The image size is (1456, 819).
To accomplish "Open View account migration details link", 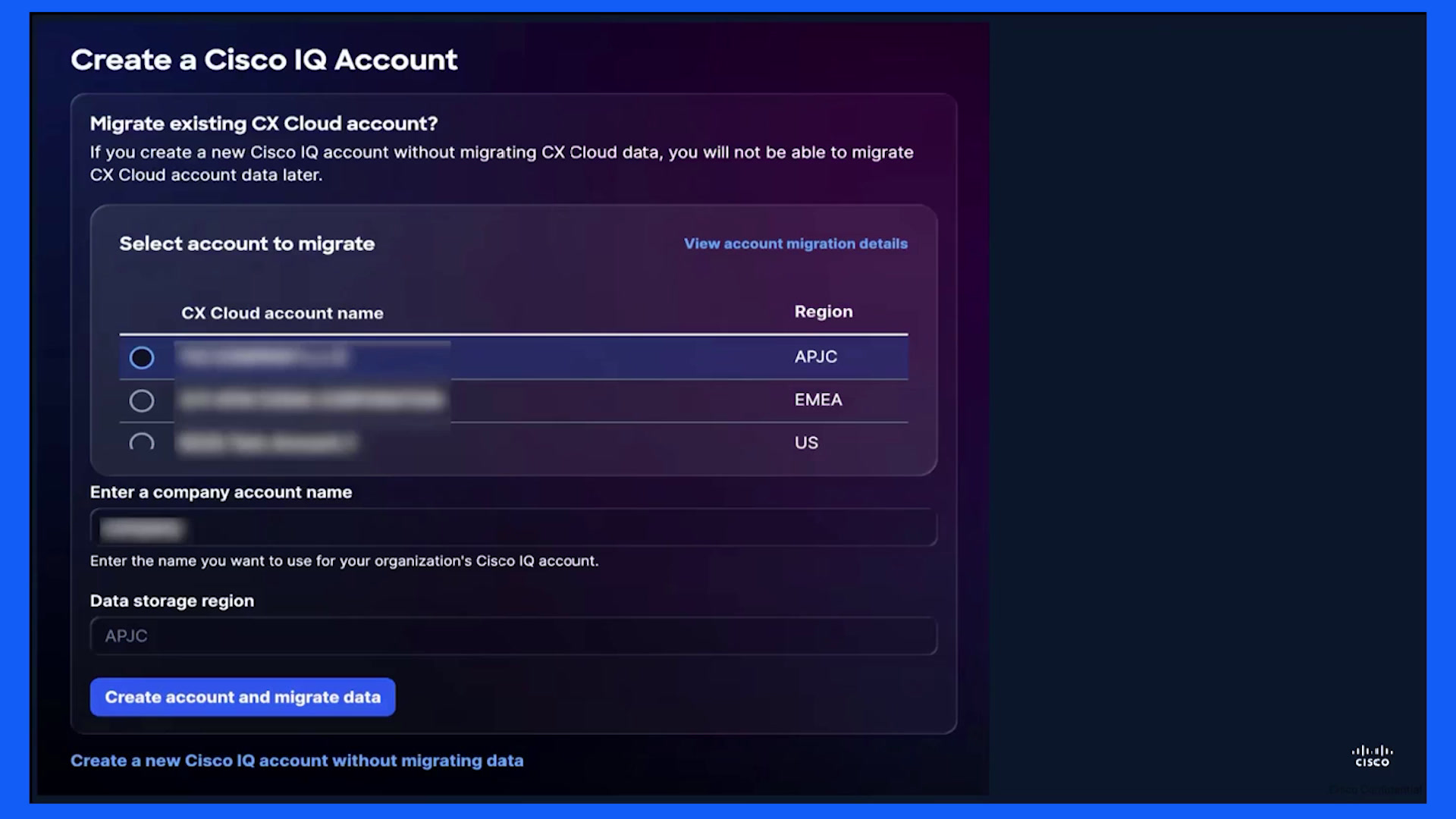I will pyautogui.click(x=795, y=243).
